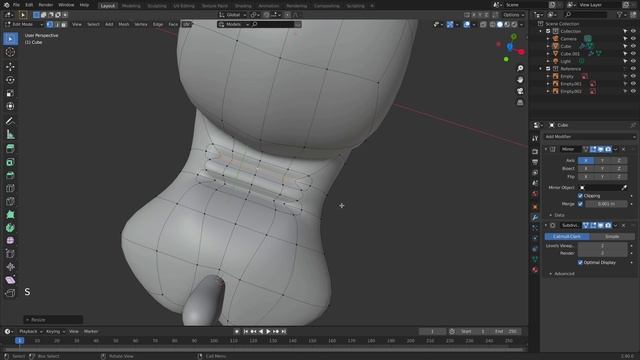Open the Edit Mode dropdown
Viewport: 640px width, 360px height.
(24, 24)
